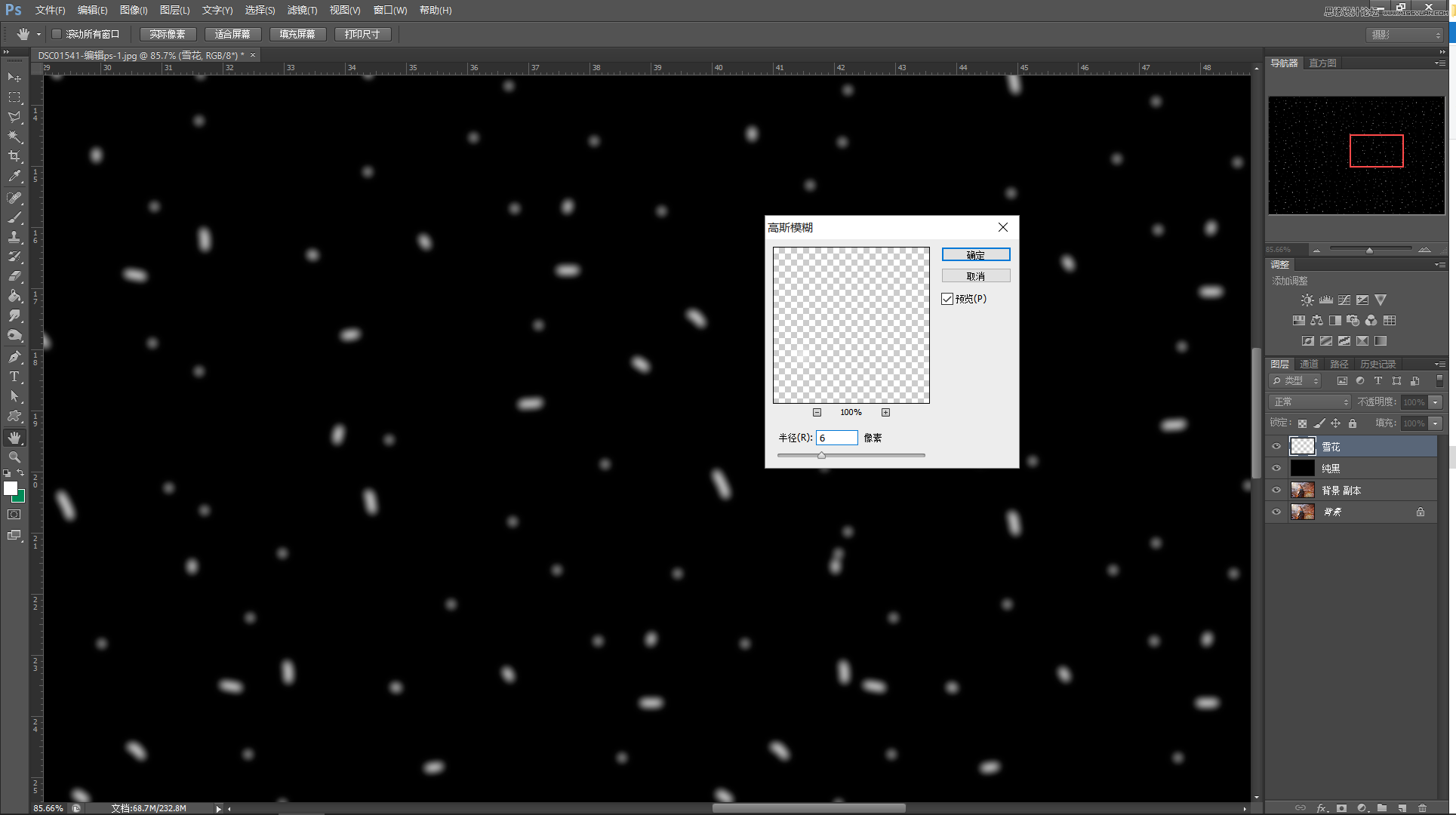Click the foreground color swatch
The height and width of the screenshot is (815, 1456).
(x=11, y=488)
